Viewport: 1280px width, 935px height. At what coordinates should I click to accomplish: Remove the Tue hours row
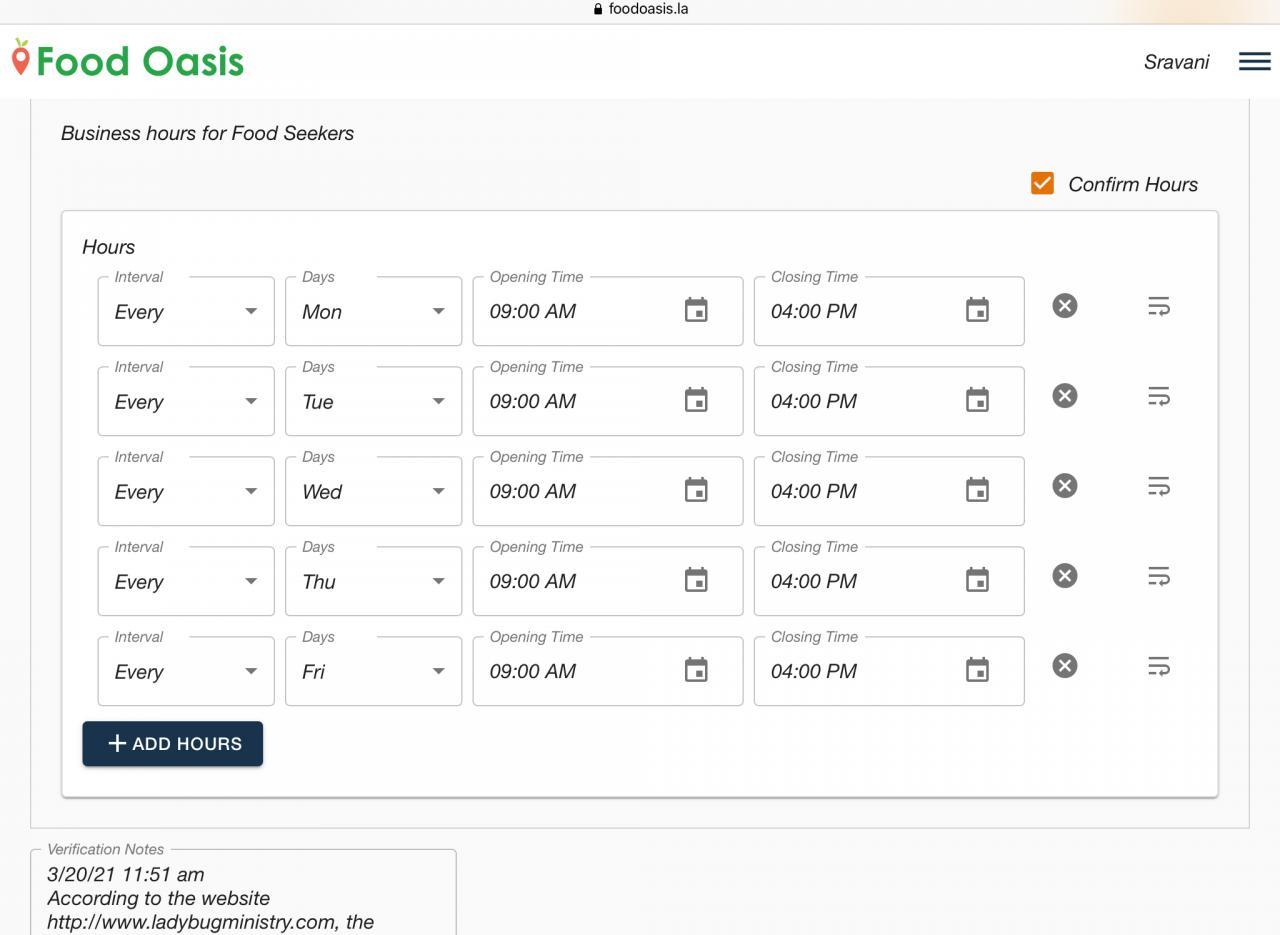click(1065, 396)
